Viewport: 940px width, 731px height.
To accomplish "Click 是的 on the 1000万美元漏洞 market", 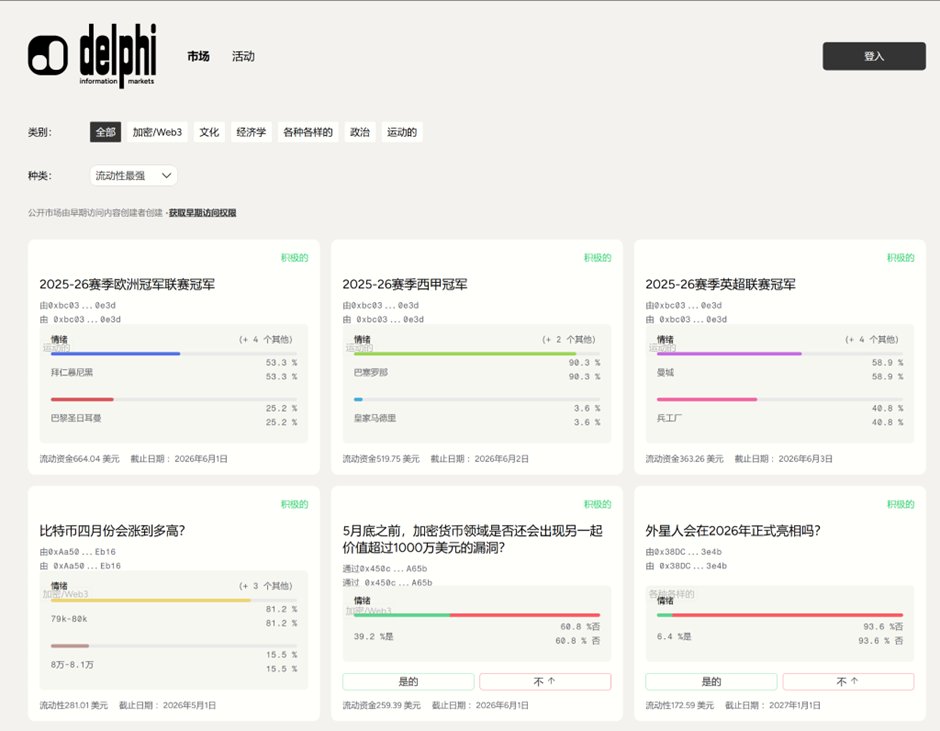I will tap(408, 682).
